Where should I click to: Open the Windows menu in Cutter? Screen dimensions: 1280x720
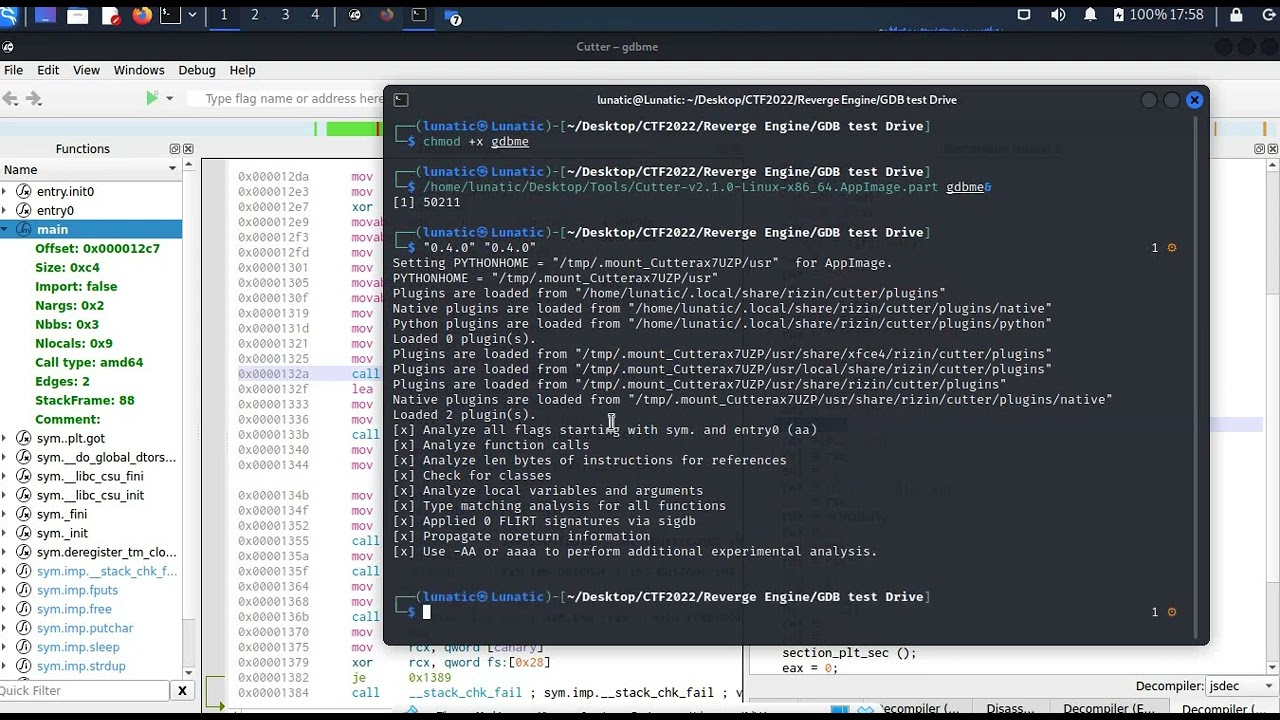point(139,70)
